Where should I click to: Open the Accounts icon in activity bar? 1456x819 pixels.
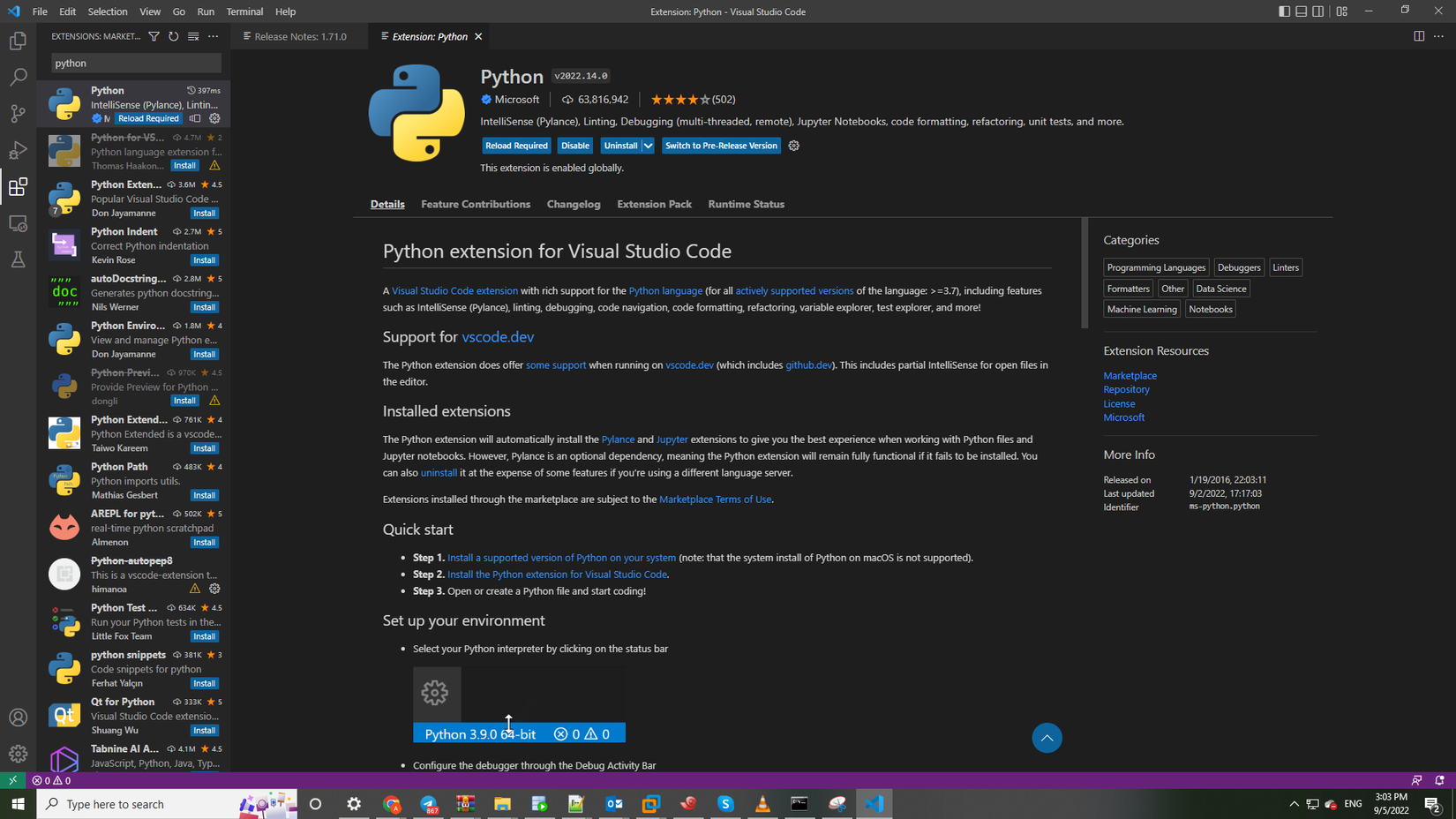click(18, 718)
